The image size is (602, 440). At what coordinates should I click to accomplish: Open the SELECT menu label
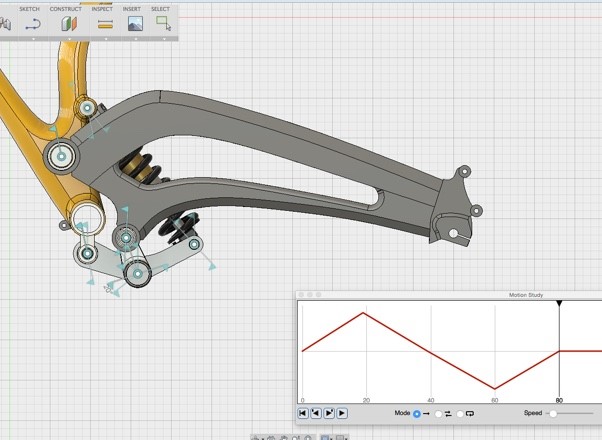click(160, 9)
